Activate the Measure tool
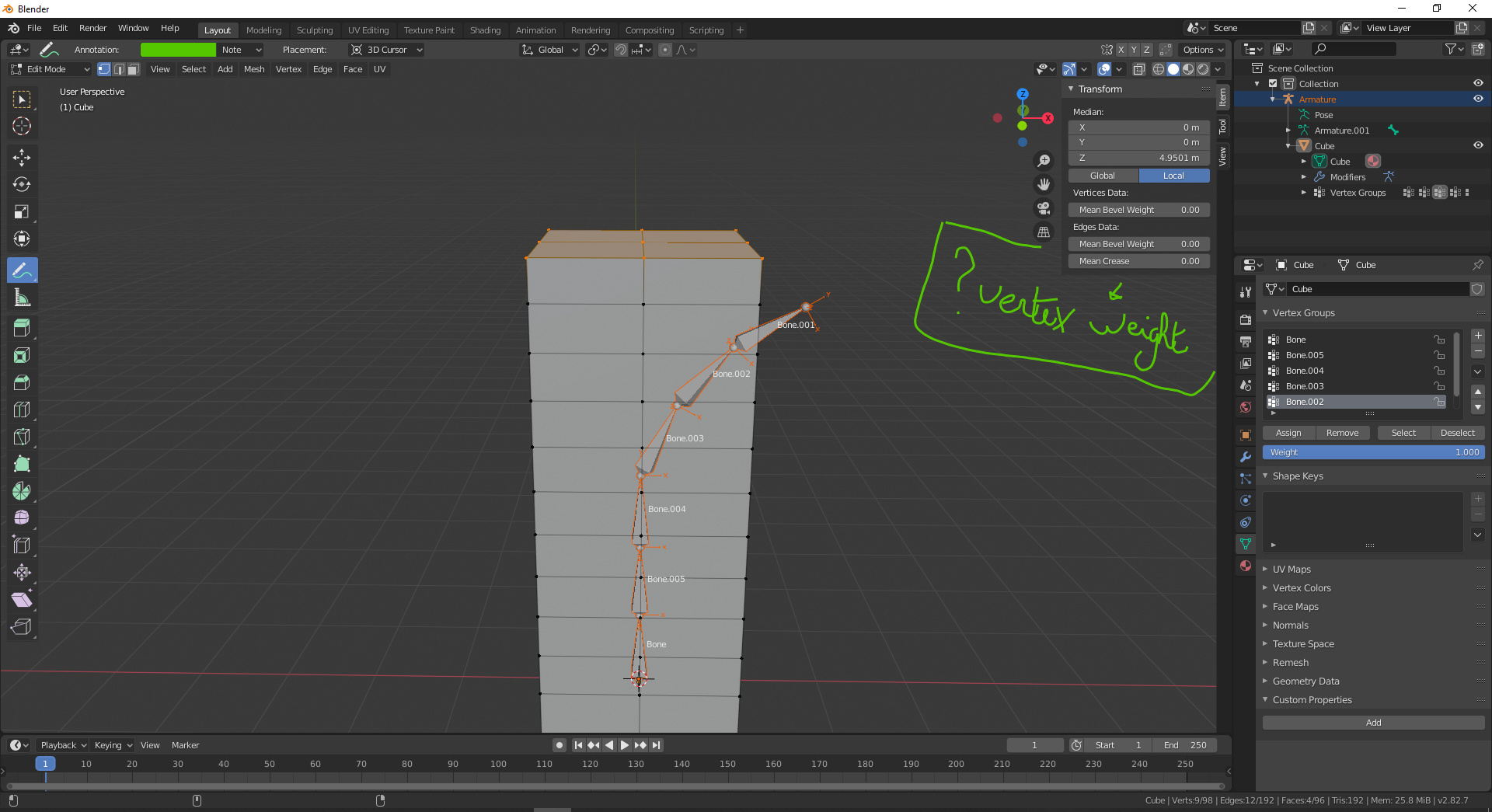 point(22,298)
